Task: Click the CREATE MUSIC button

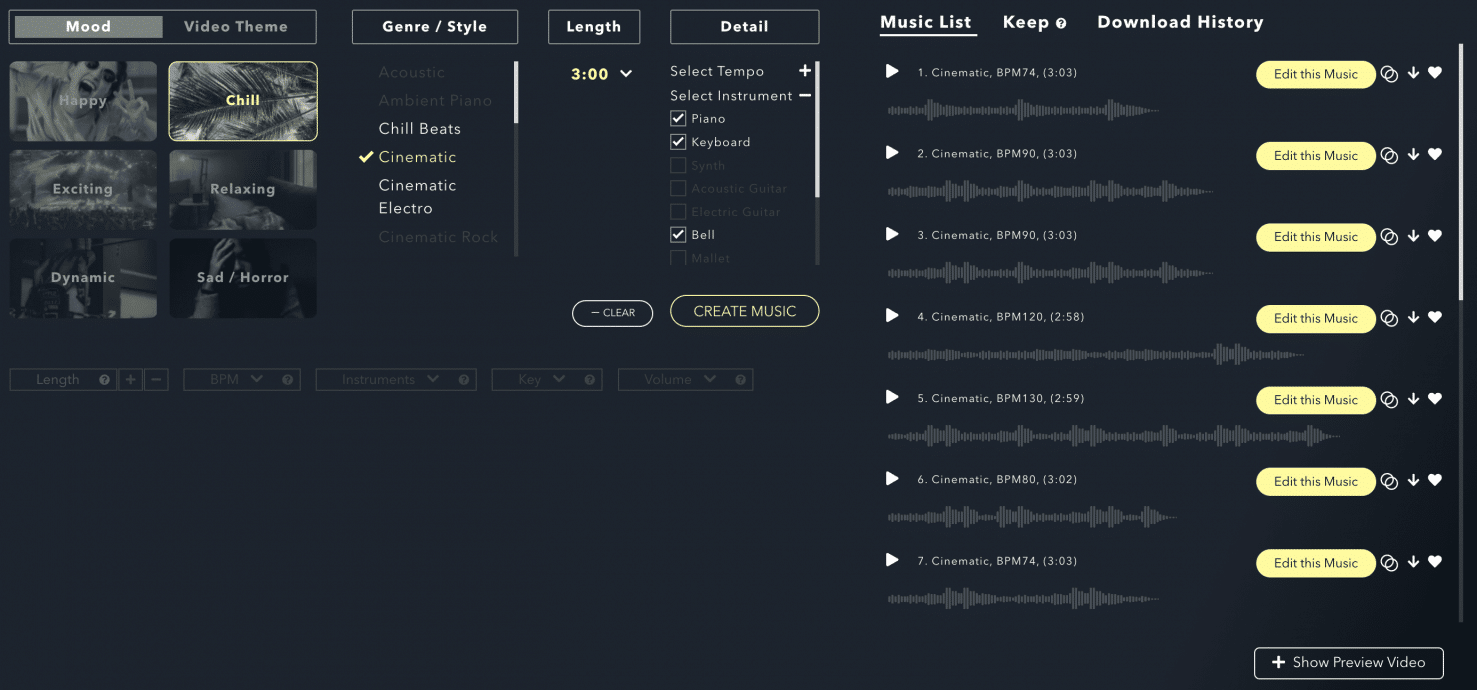Action: pos(744,311)
